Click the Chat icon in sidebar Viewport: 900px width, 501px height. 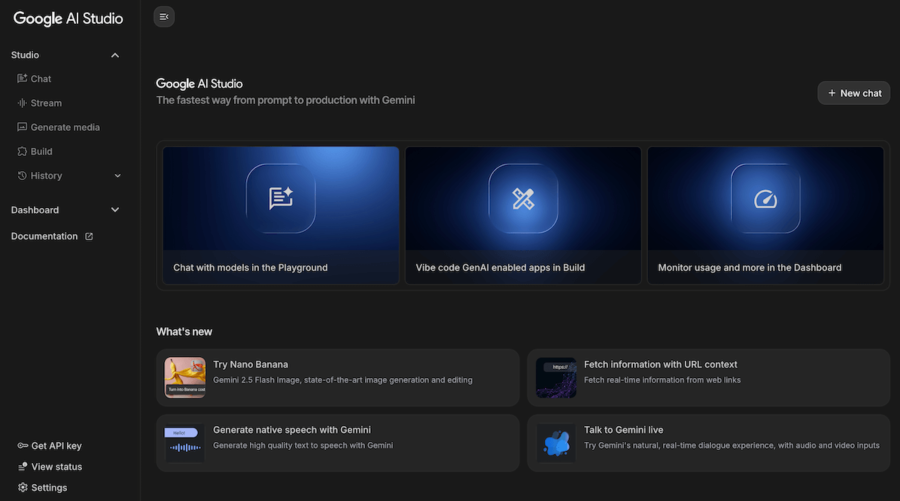tap(22, 79)
